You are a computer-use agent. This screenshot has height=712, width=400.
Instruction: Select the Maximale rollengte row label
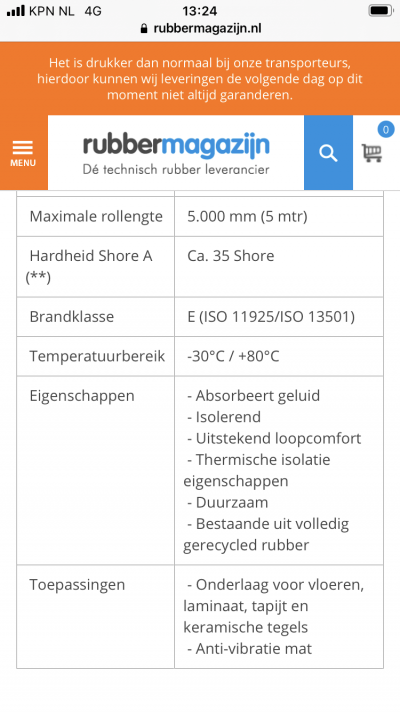click(96, 217)
